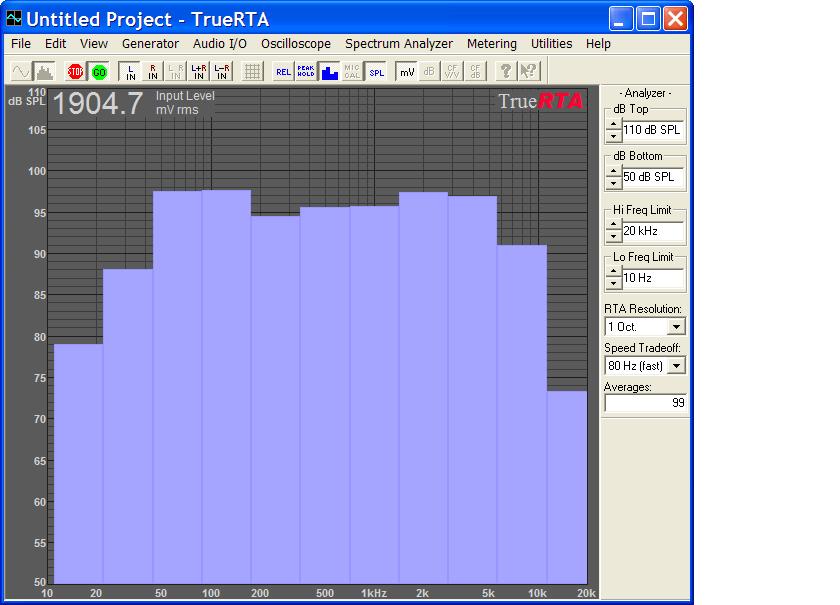
Task: Select CF dB crest factor button
Action: (475, 71)
